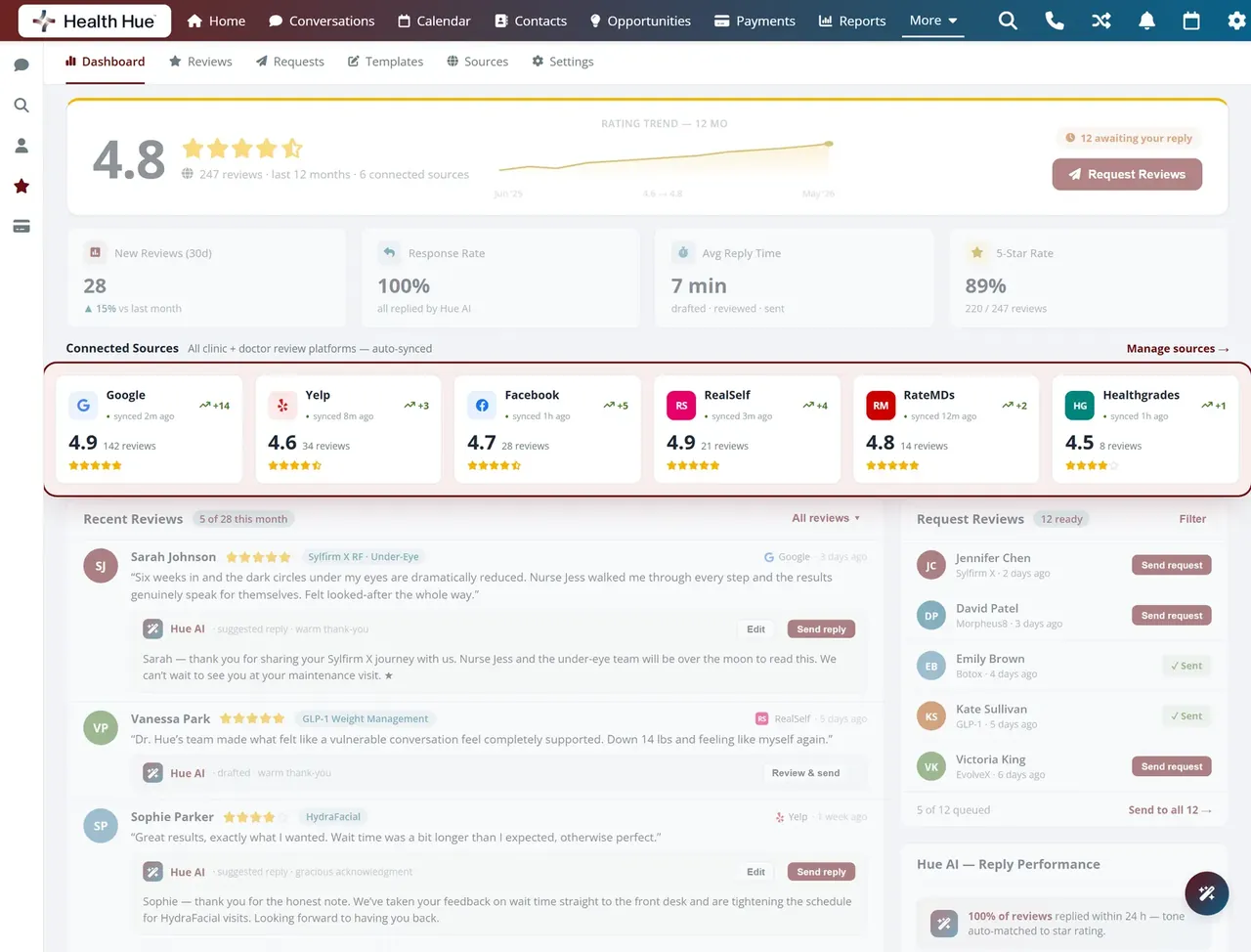The image size is (1251, 952).
Task: Click GLP-1 Weight Management tag
Action: 365,718
